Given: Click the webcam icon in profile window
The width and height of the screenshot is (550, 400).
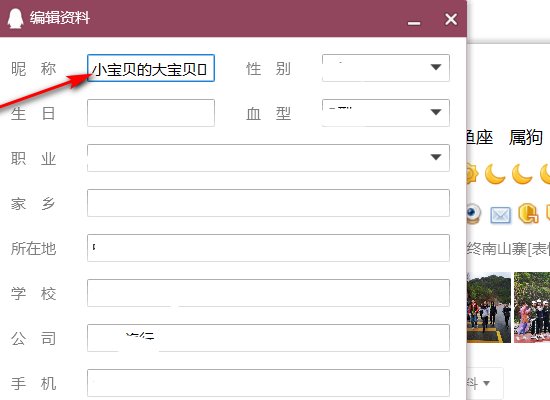Looking at the screenshot, I should [x=473, y=213].
